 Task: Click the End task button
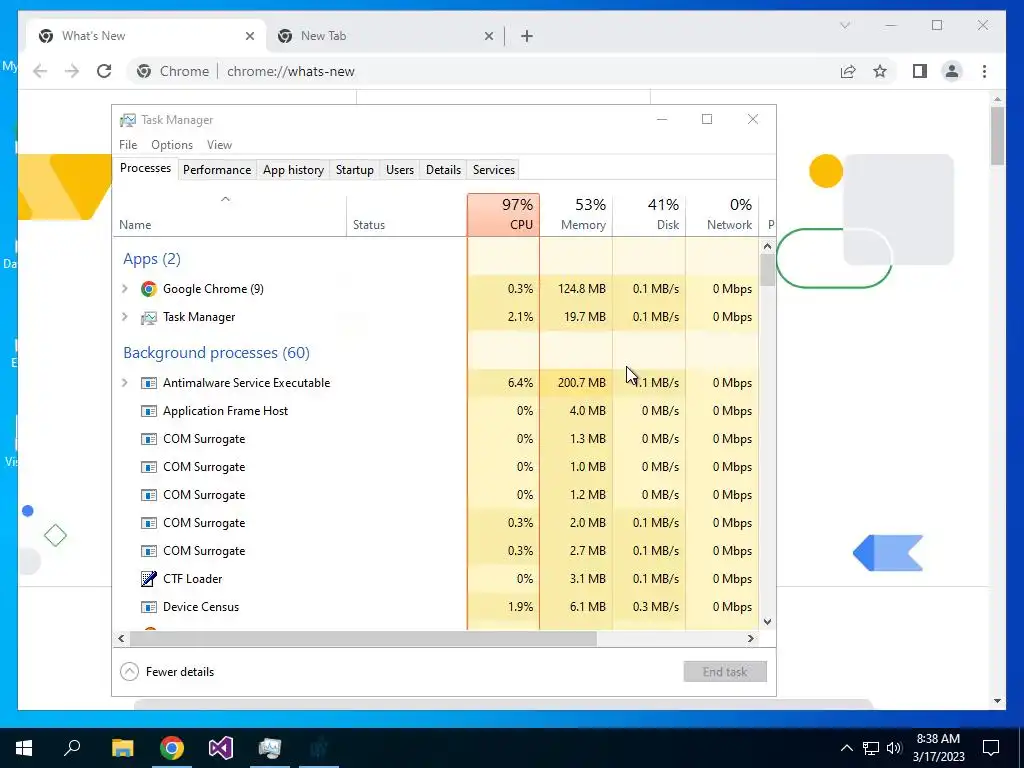[725, 671]
